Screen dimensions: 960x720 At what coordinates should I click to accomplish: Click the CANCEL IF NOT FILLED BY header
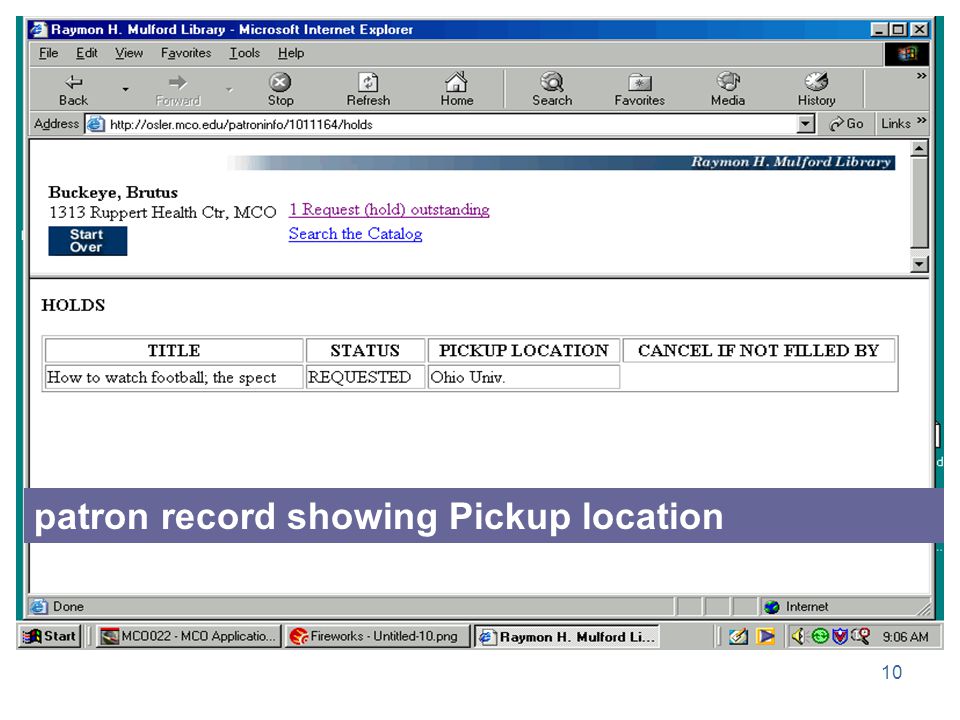759,350
